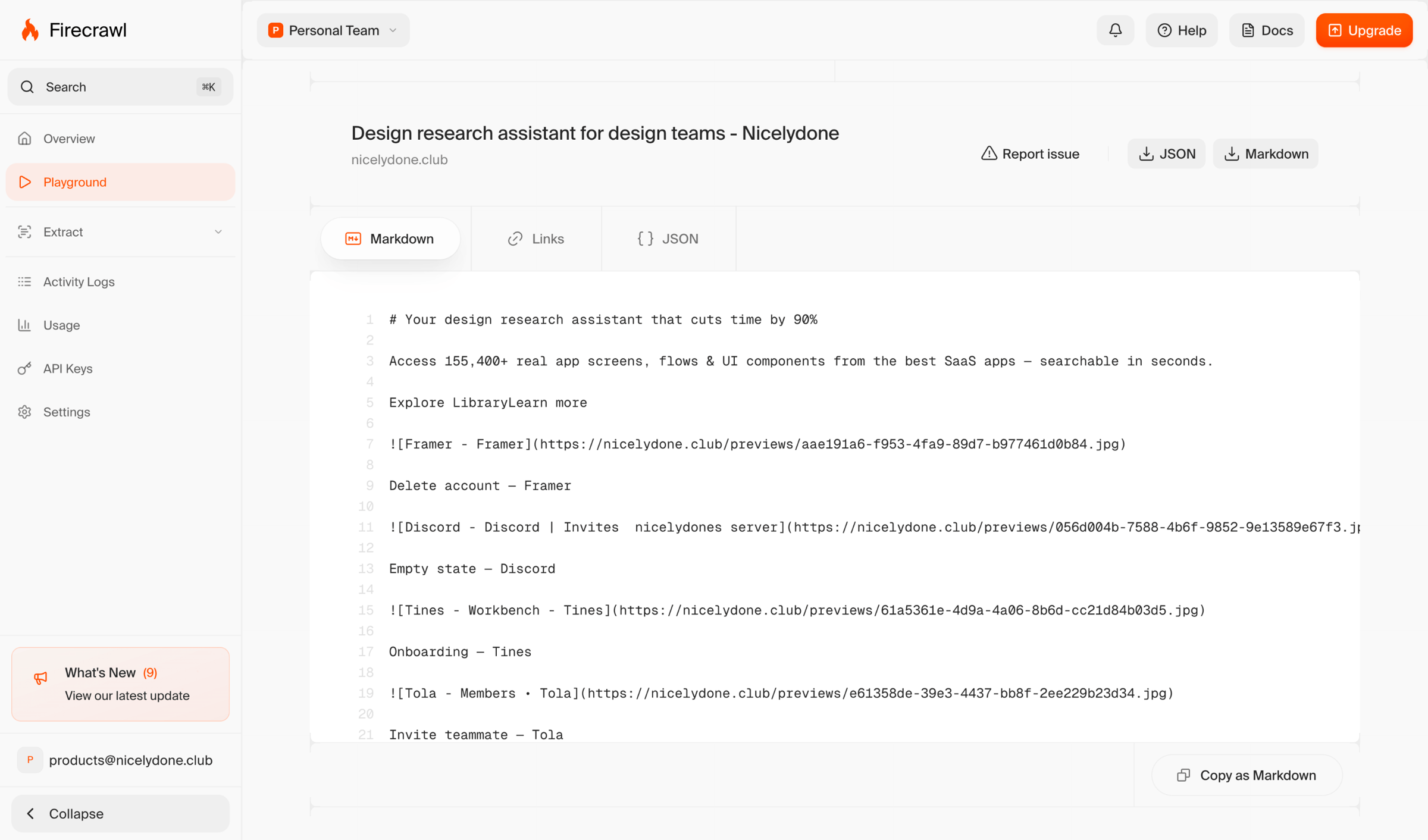Click nicelydone.club URL text

[x=399, y=159]
